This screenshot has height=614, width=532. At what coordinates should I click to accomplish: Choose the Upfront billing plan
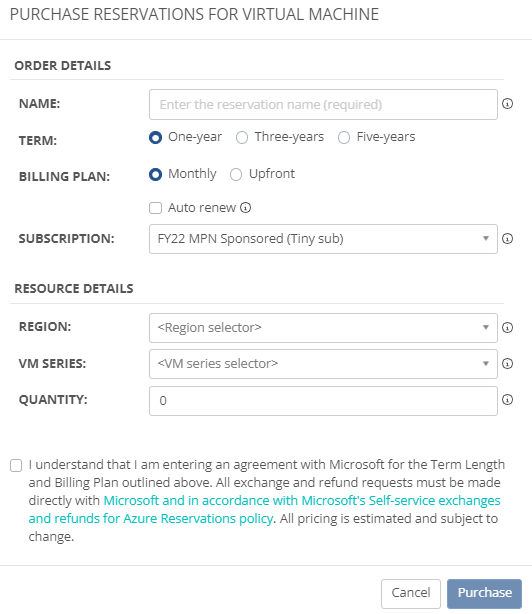236,174
